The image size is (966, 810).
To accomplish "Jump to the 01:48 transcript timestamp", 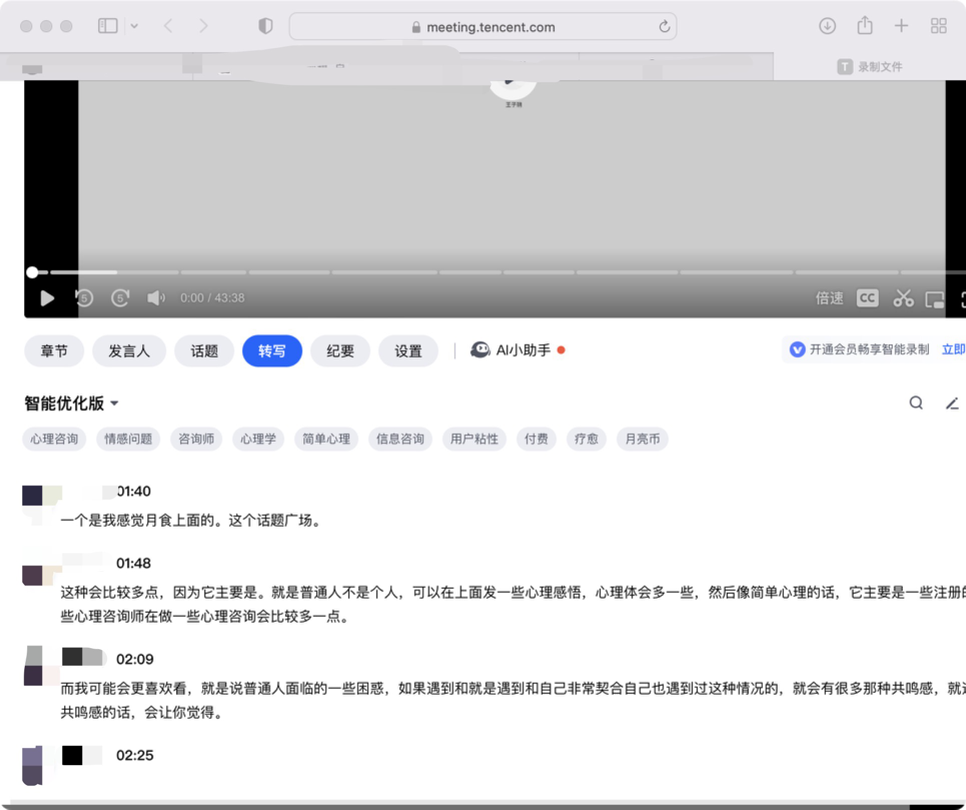I will [133, 563].
